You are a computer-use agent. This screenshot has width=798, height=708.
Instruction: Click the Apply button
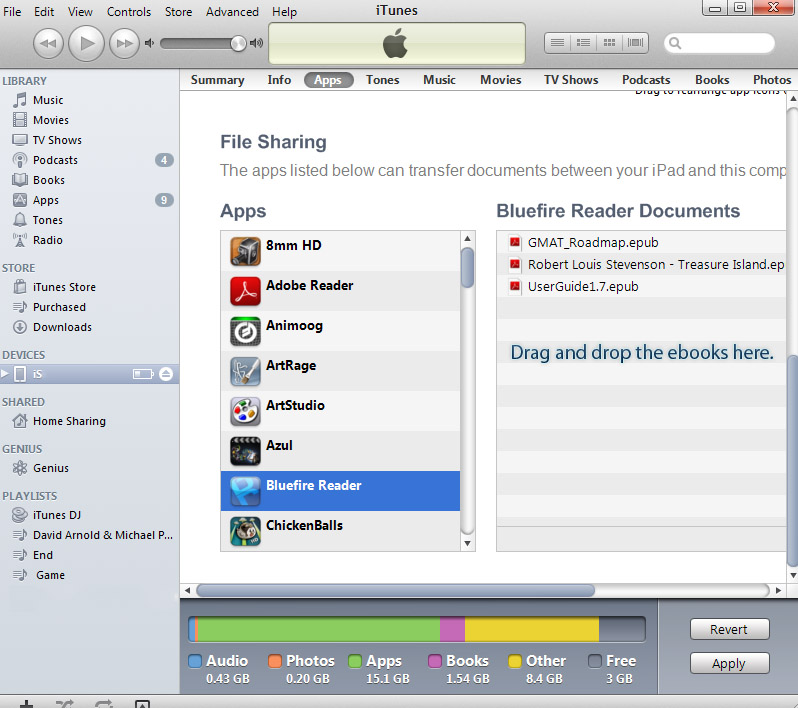click(x=729, y=663)
